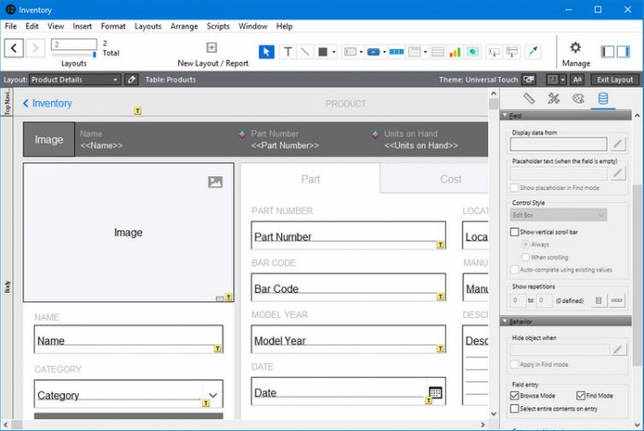Open the Styles inspector tab
Screen dimensions: 644x431
tap(554, 99)
